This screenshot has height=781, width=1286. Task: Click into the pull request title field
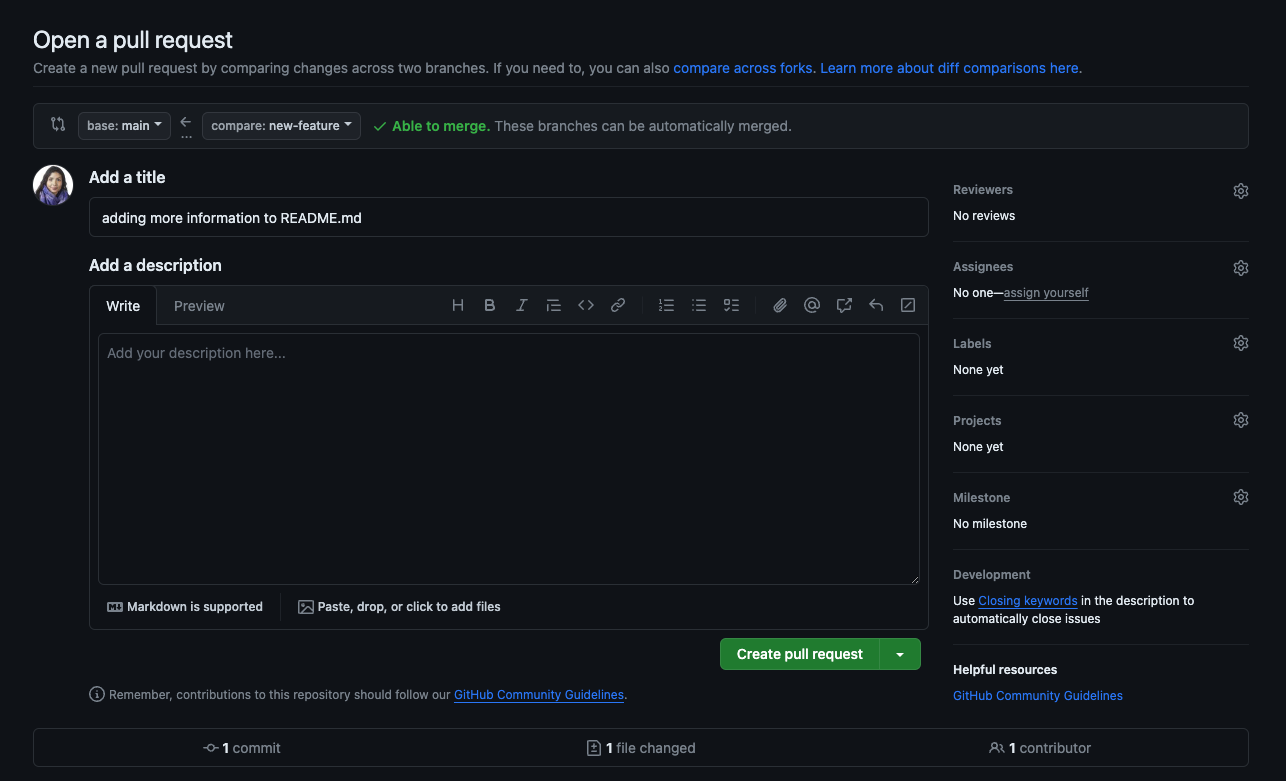(x=508, y=217)
